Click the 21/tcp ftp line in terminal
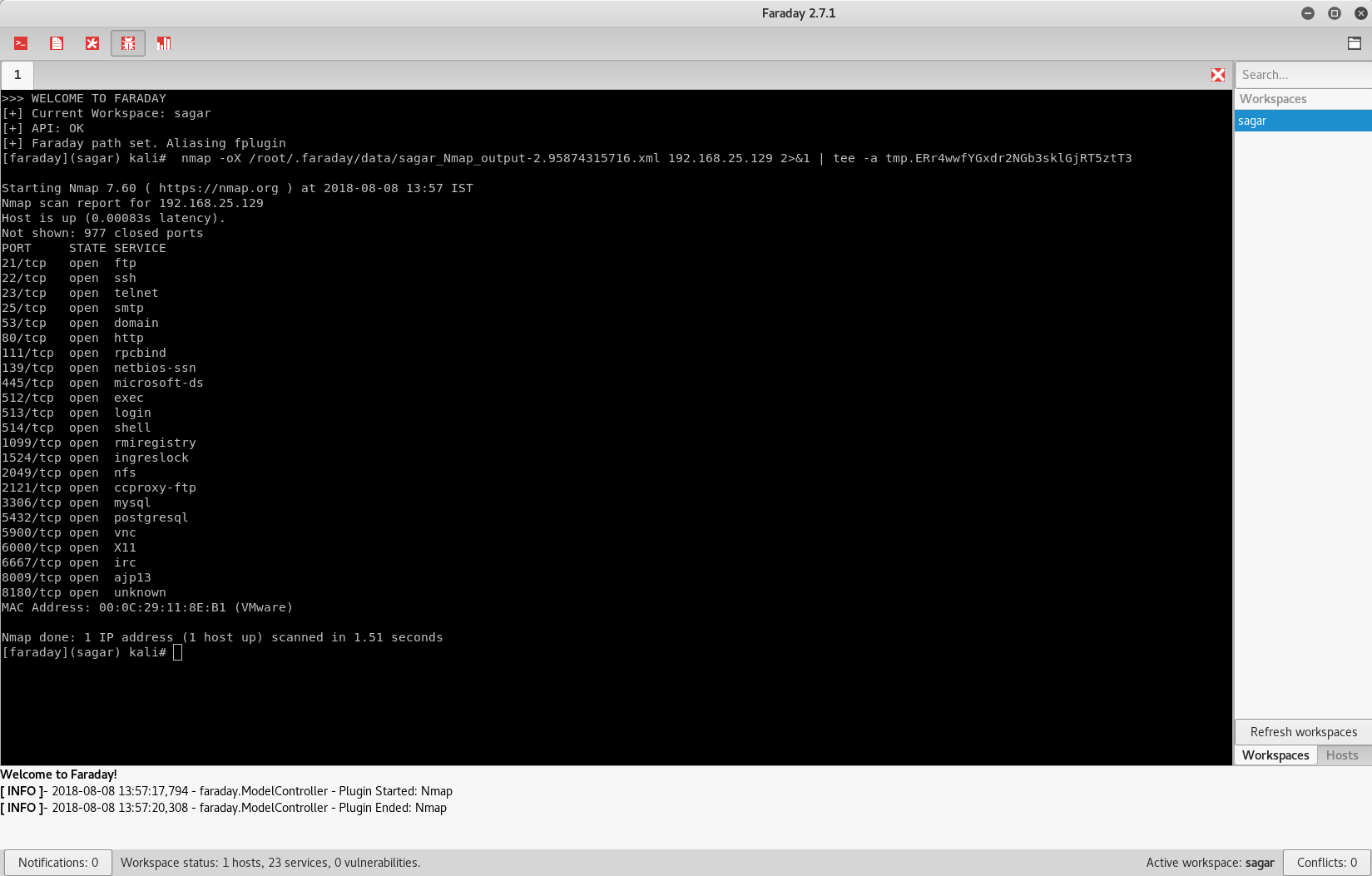 (69, 263)
